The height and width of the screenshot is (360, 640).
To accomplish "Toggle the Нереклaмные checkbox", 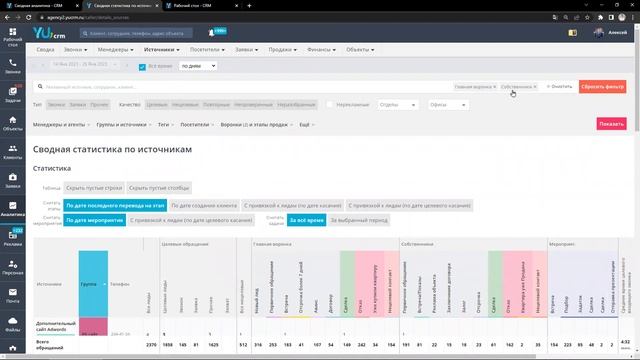I will coord(329,104).
